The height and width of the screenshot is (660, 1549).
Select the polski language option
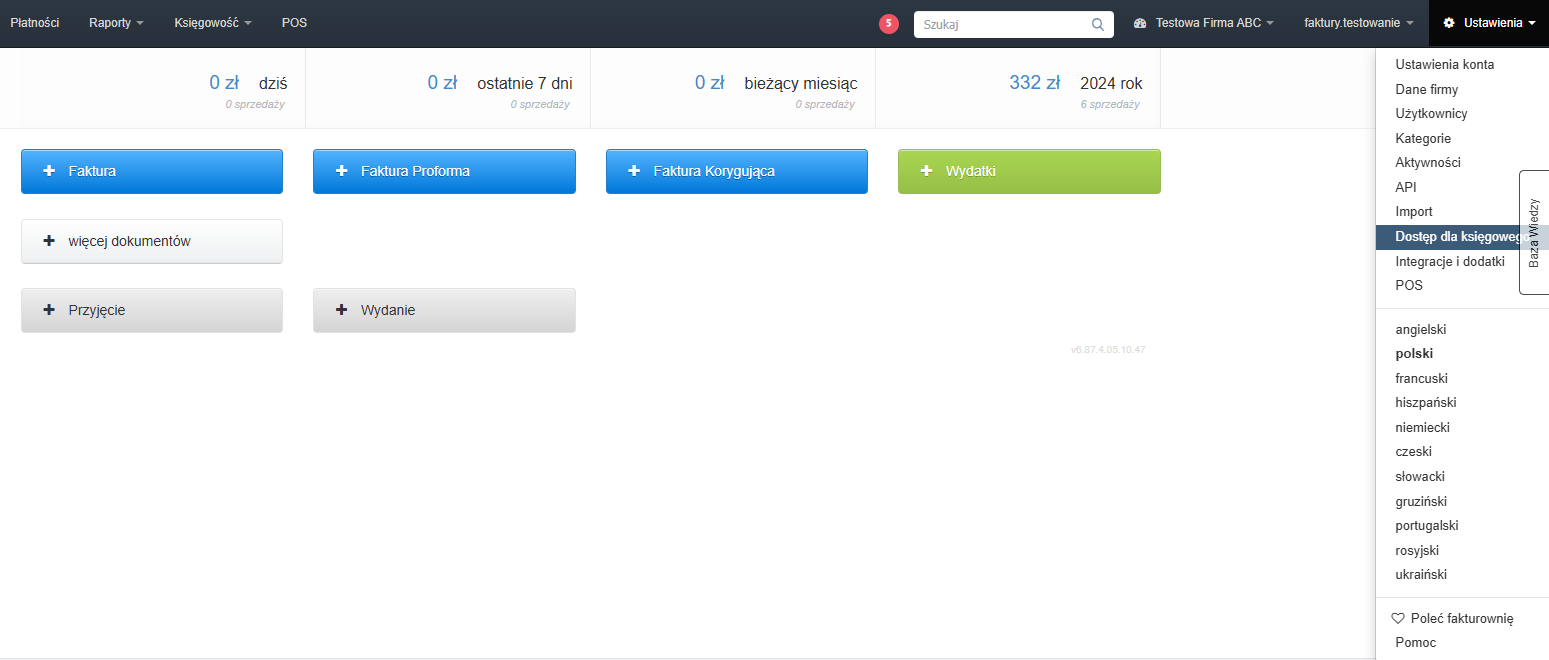pyautogui.click(x=1414, y=354)
